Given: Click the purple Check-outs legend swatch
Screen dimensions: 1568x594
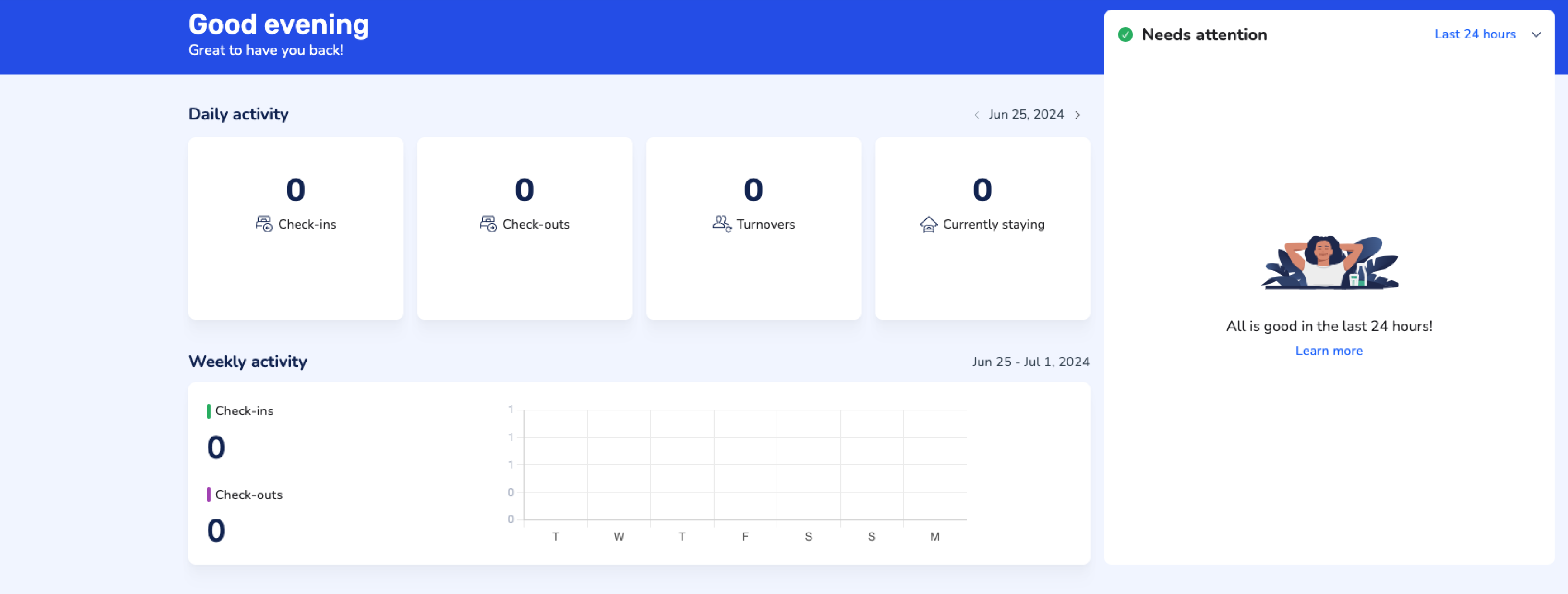Looking at the screenshot, I should pyautogui.click(x=209, y=494).
